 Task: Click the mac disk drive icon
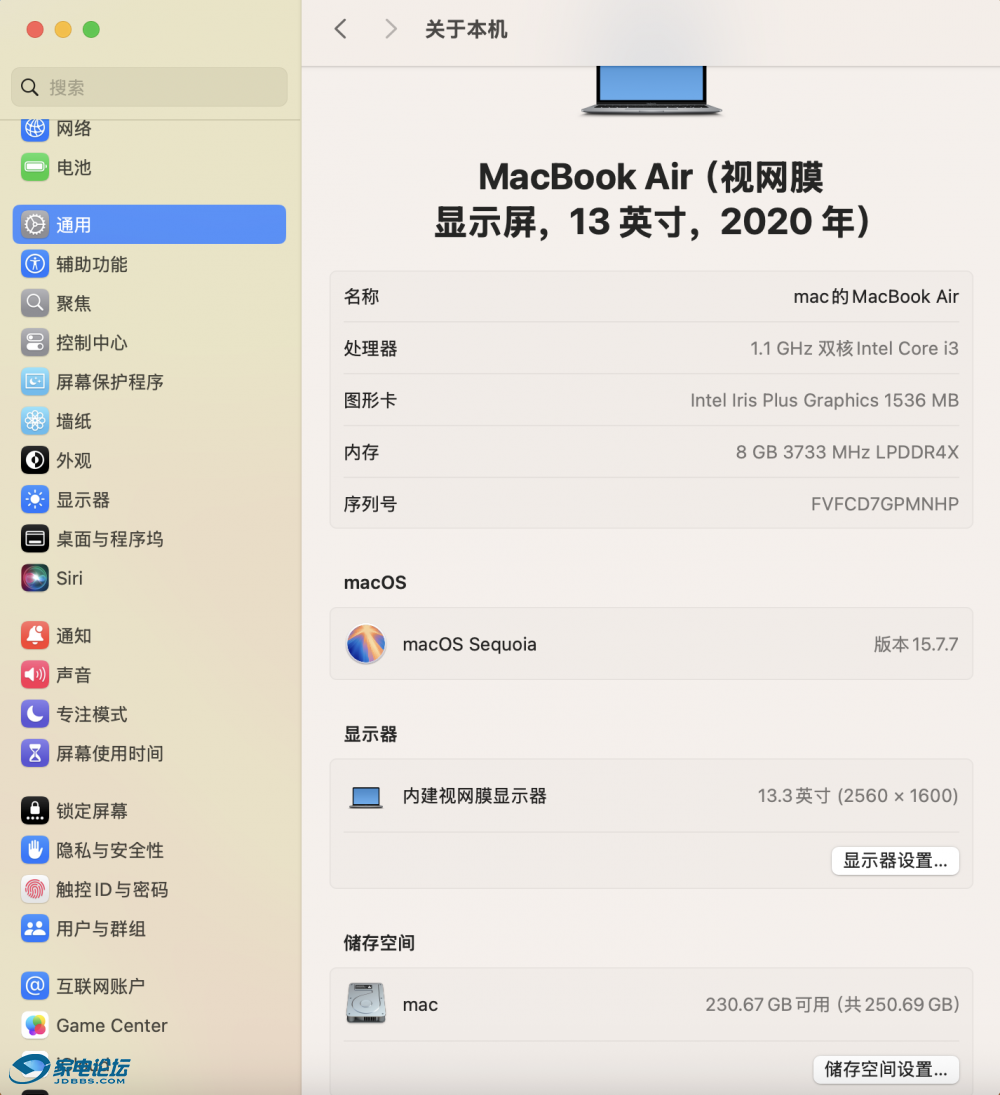click(x=366, y=1004)
